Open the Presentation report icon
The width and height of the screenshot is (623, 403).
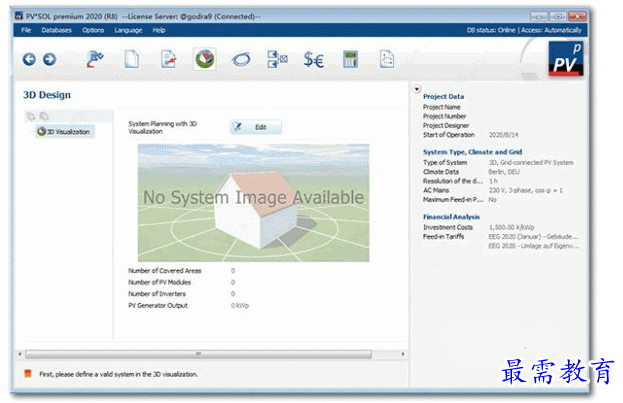click(387, 59)
